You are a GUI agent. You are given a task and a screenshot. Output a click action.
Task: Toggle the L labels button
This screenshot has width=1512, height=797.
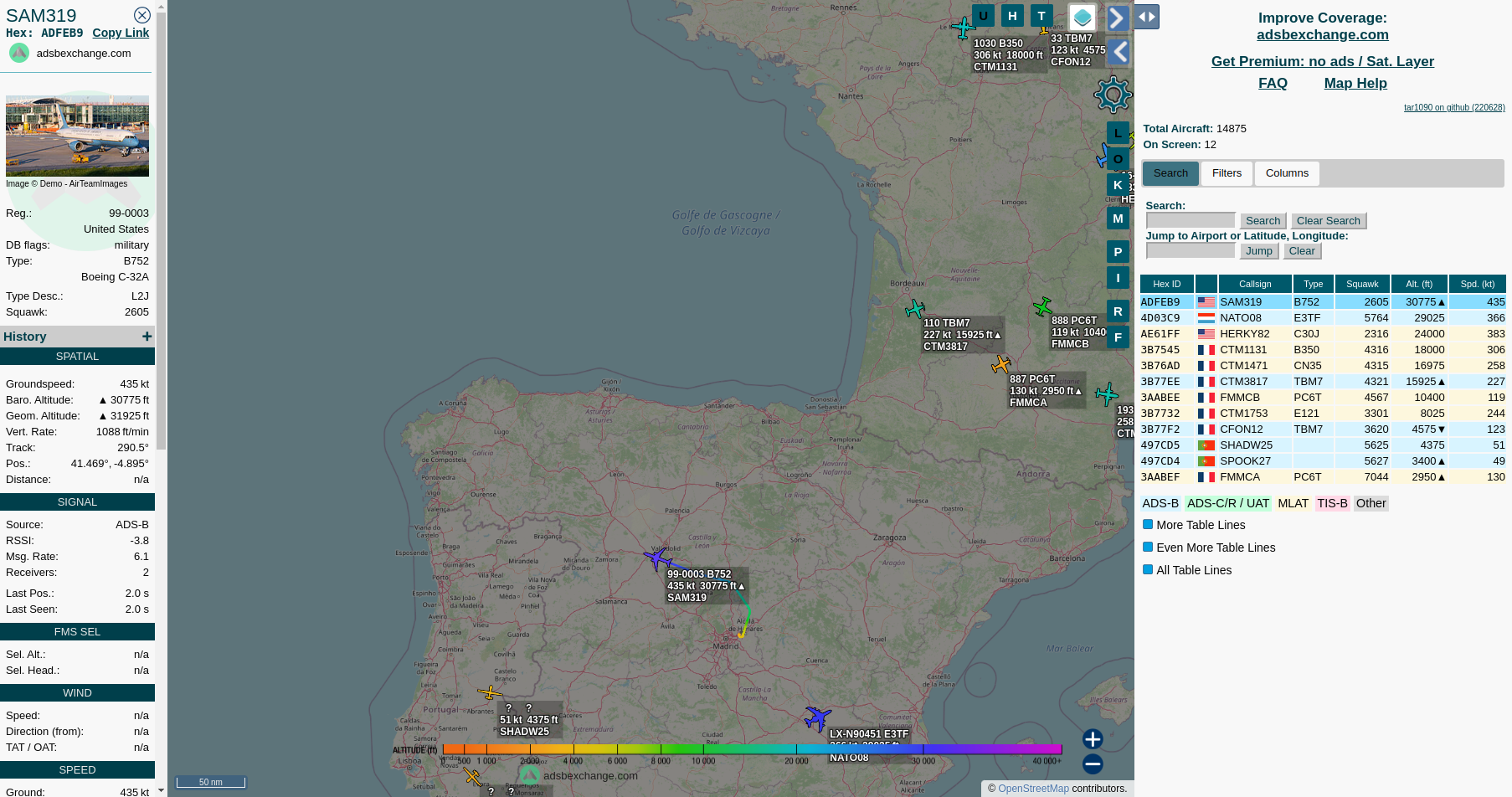(1118, 133)
